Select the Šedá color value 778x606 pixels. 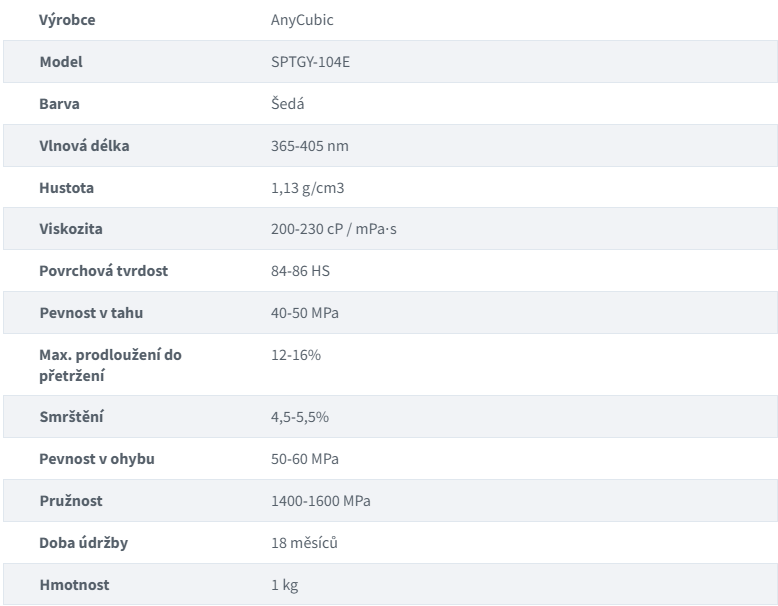coord(287,103)
